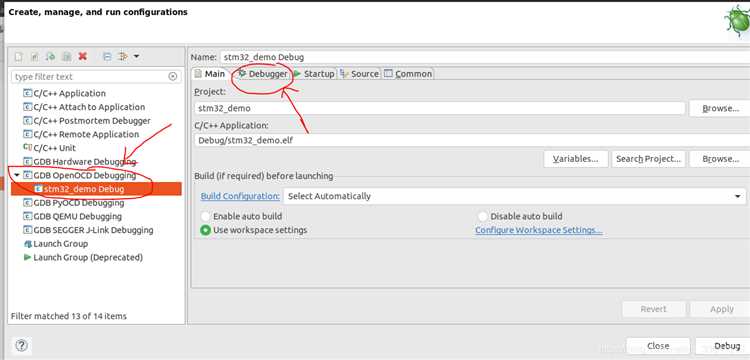This screenshot has height=360, width=750.
Task: Switch to the Source tab
Action: (x=359, y=74)
